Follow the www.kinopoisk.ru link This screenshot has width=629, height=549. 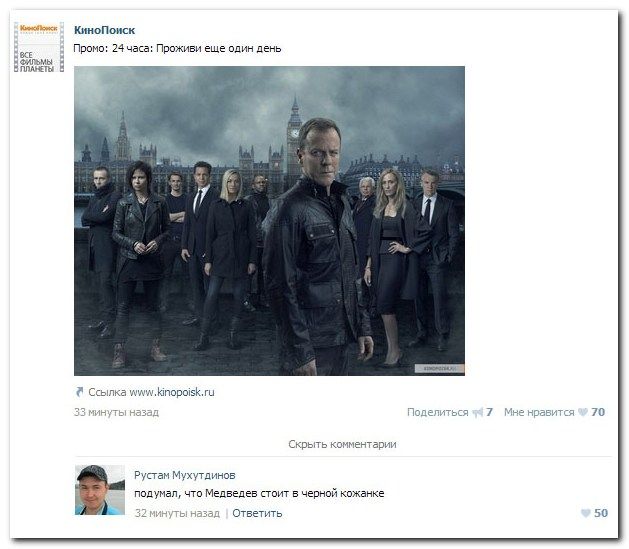(172, 392)
